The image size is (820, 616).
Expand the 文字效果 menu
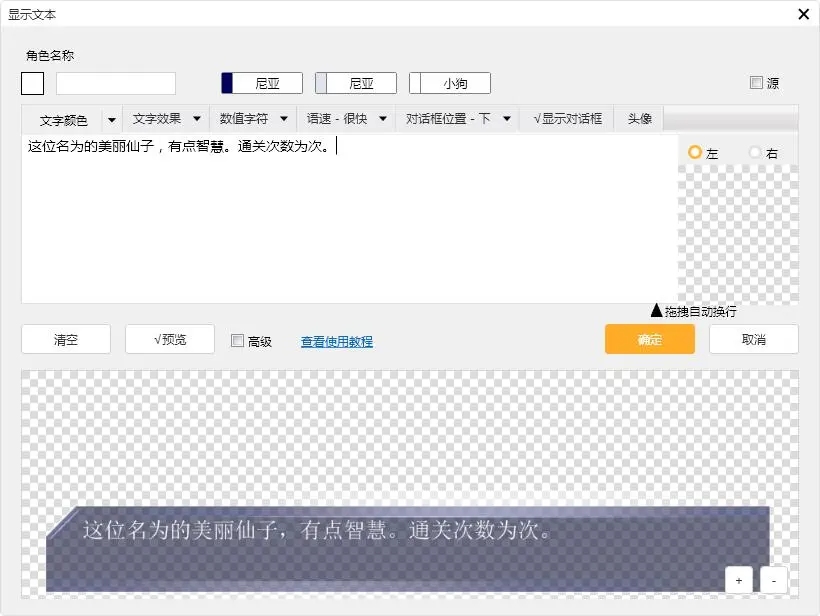[166, 118]
